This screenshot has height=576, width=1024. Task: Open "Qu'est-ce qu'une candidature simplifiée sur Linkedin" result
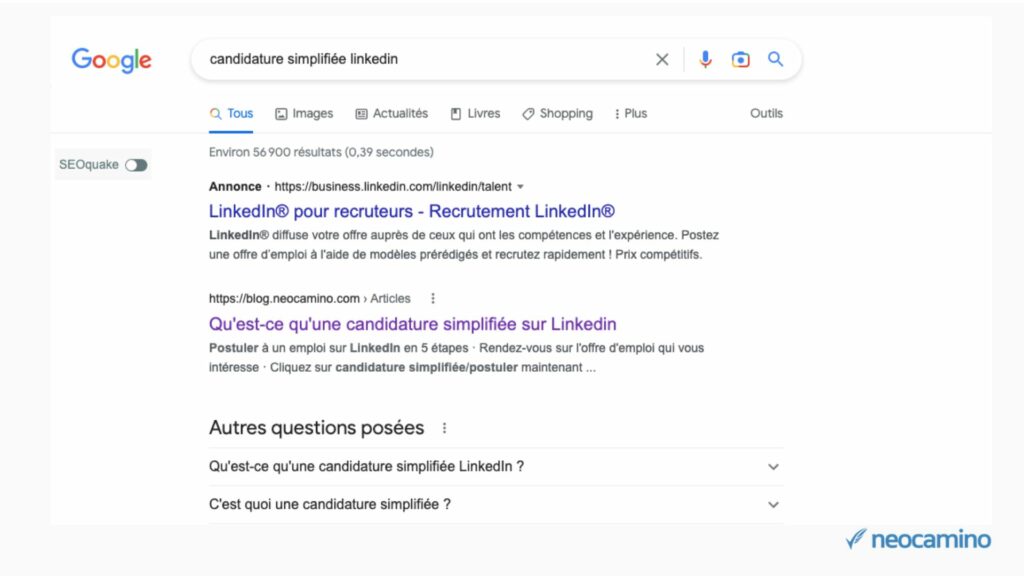click(x=413, y=324)
